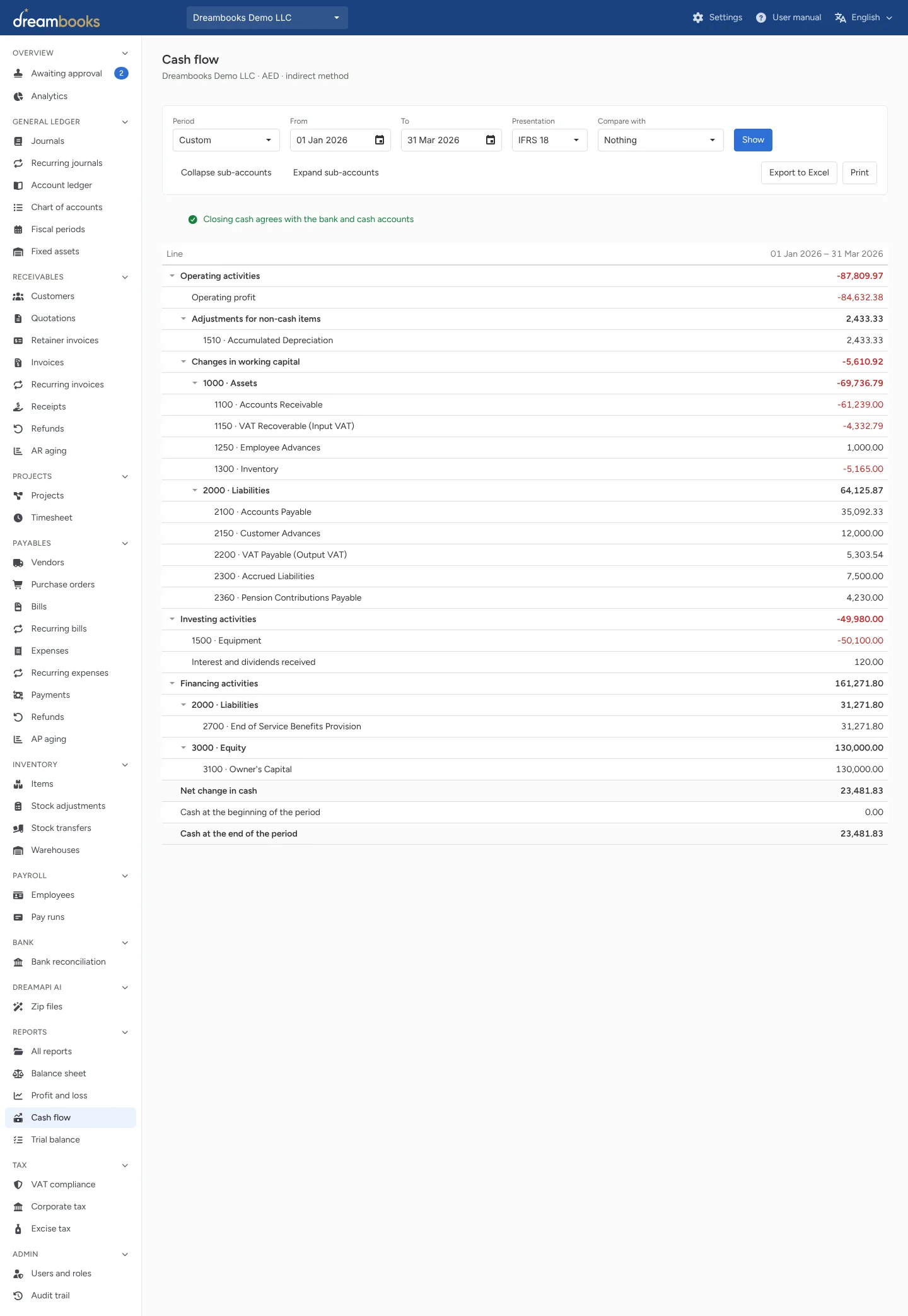Screen dimensions: 908x1316
Task: Open the Compare with dropdown
Action: click(661, 140)
